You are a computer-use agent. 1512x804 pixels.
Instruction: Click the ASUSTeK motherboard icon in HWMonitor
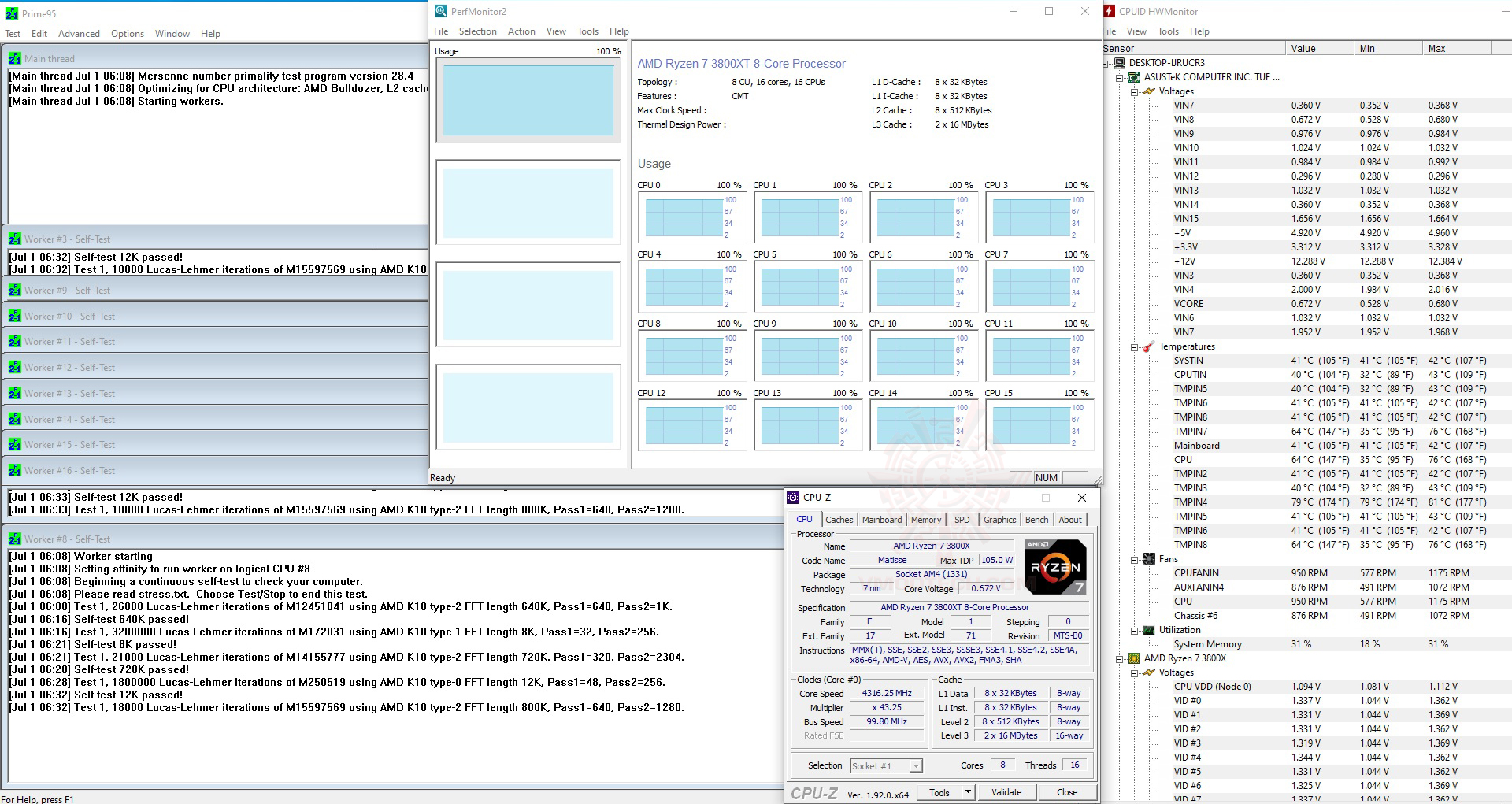tap(1134, 77)
